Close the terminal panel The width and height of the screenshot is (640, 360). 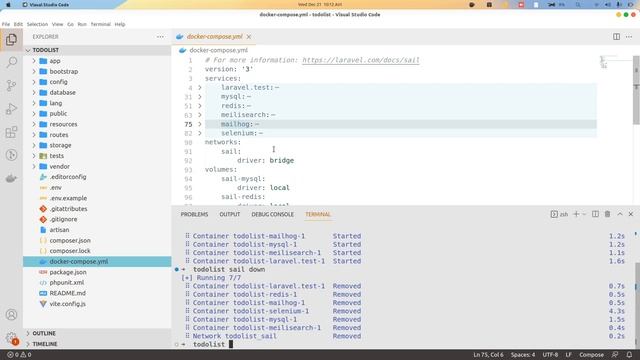631,214
